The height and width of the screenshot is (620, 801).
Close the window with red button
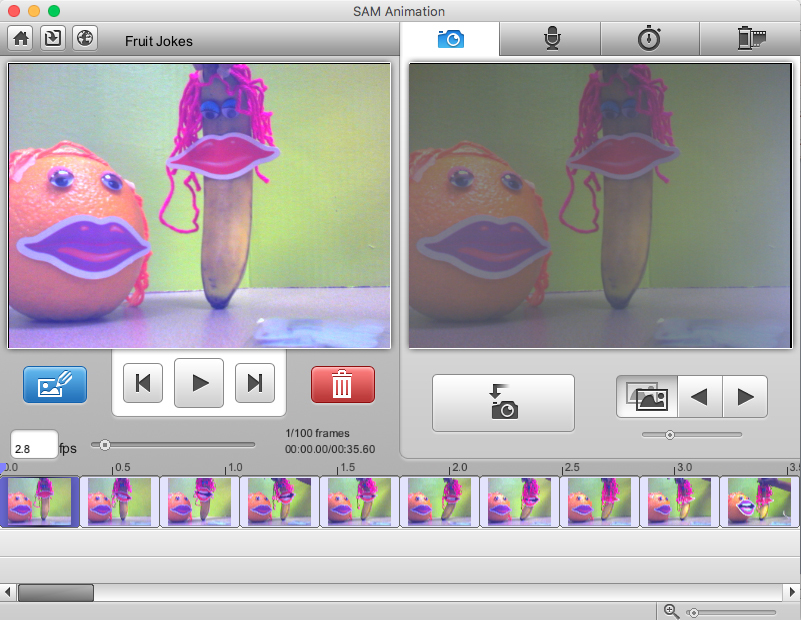[x=14, y=11]
